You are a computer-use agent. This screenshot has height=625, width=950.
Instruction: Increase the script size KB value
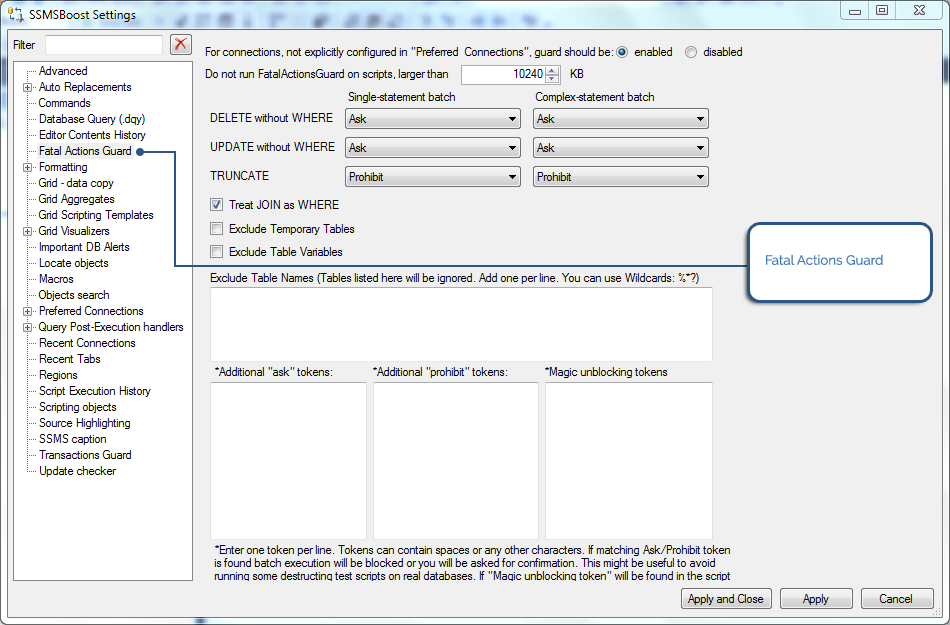click(552, 70)
